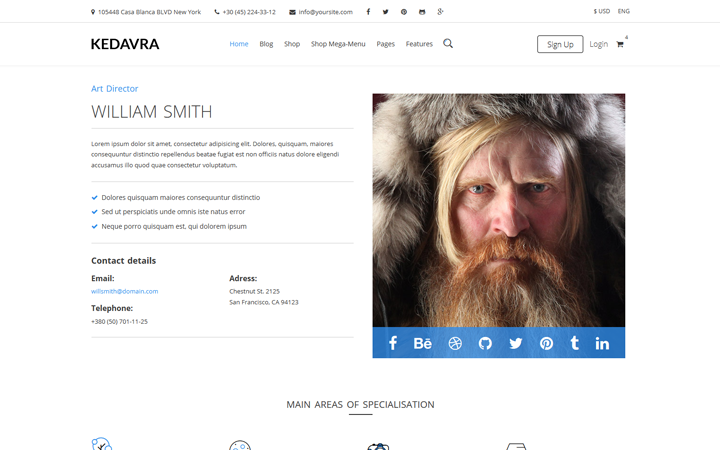Open Twitter icon under profile photo
Screen dimensions: 720x450
(516, 343)
